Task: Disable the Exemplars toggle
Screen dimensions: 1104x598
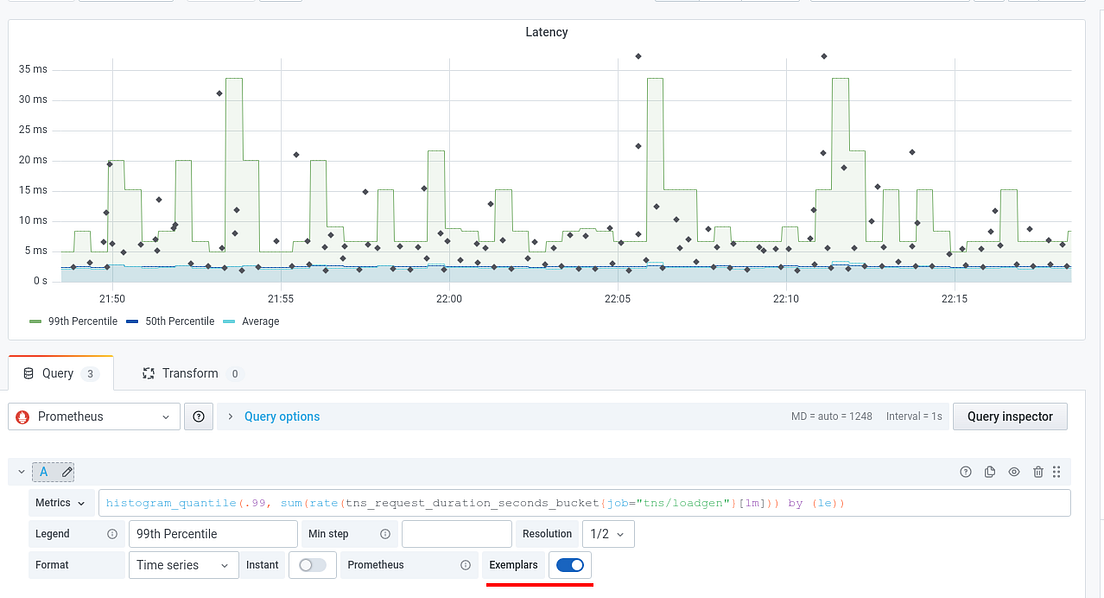Action: [x=570, y=565]
